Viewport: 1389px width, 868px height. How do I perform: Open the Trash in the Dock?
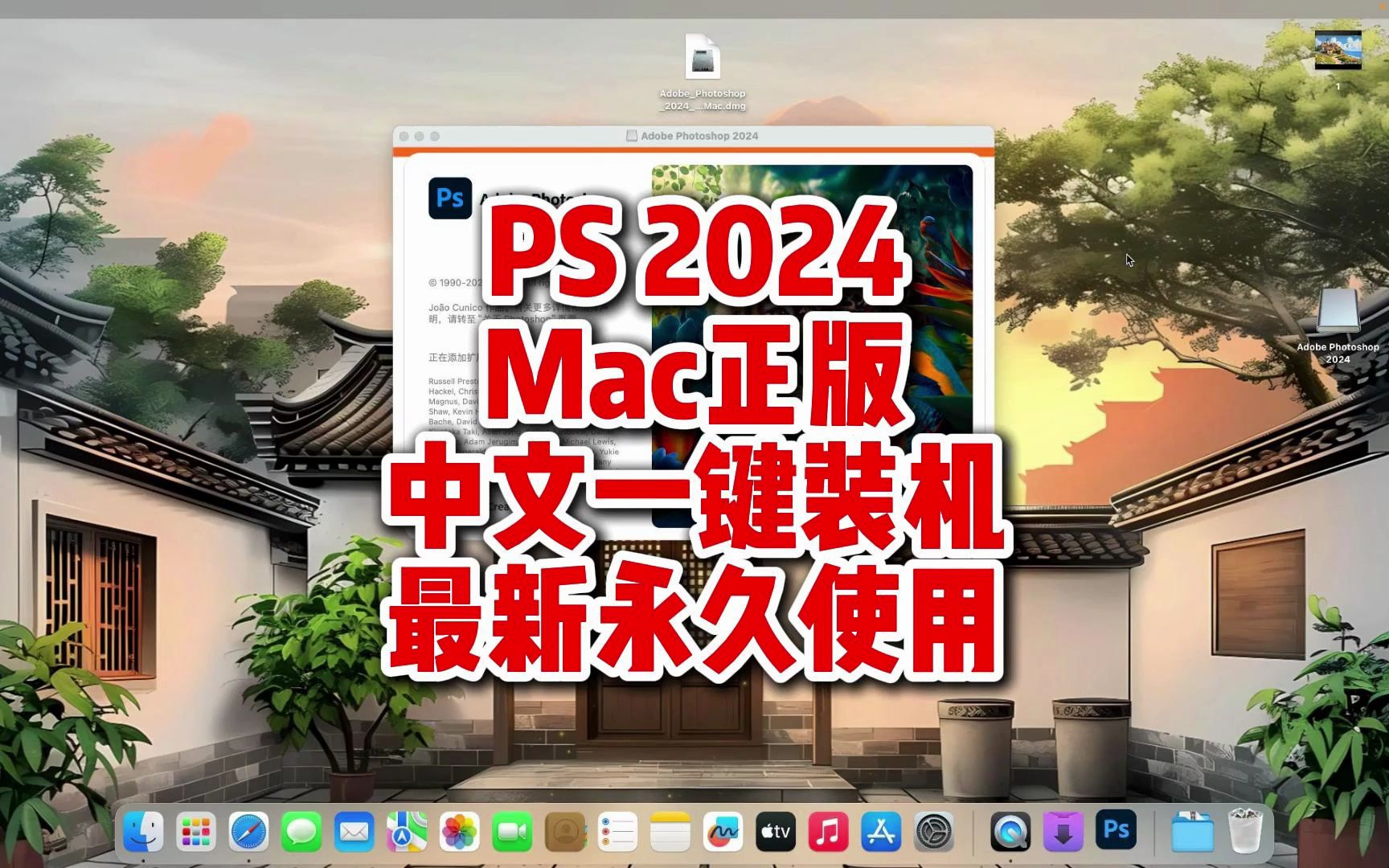1245,832
